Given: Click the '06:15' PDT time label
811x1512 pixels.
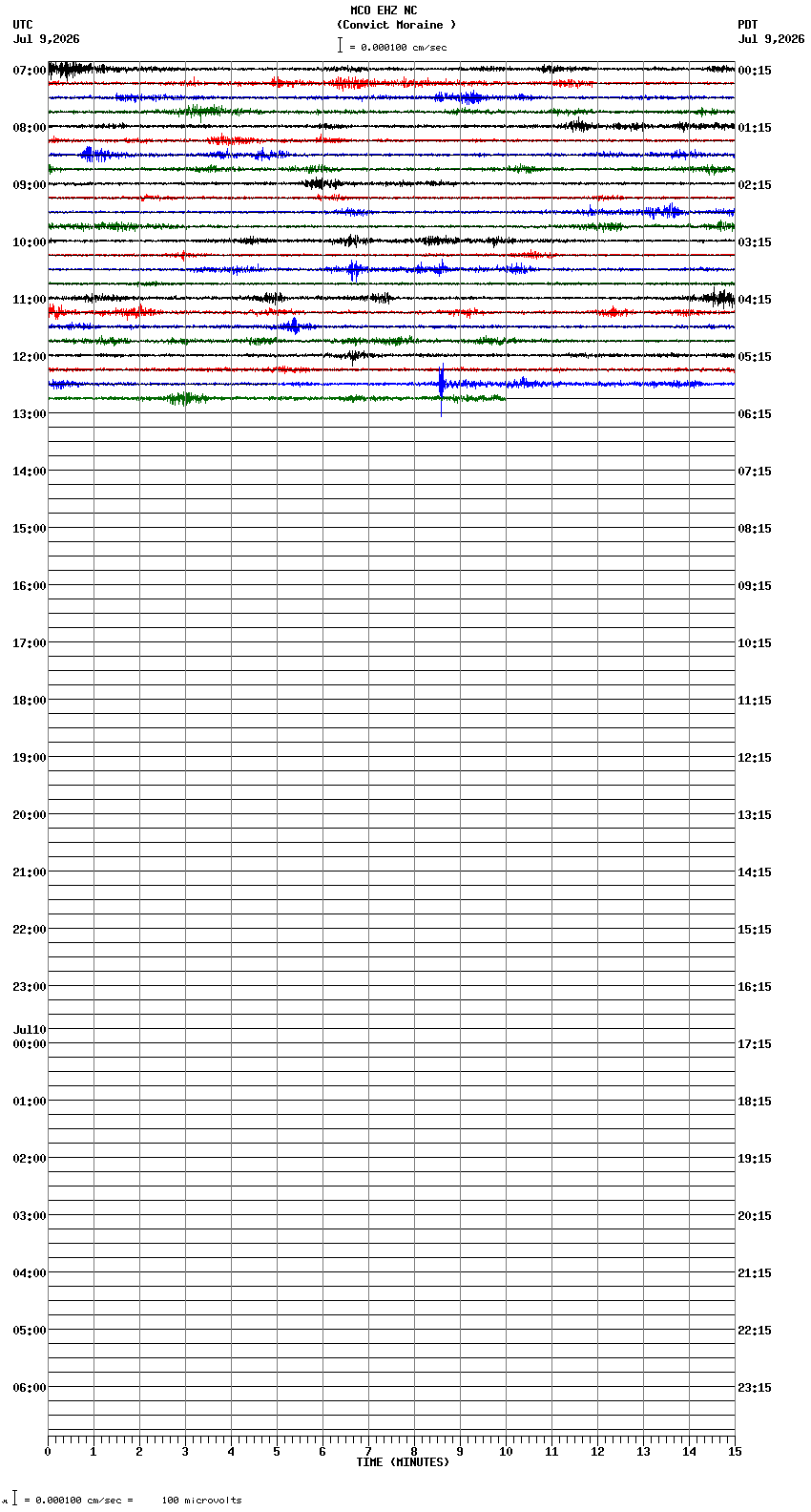Looking at the screenshot, I should tap(755, 414).
